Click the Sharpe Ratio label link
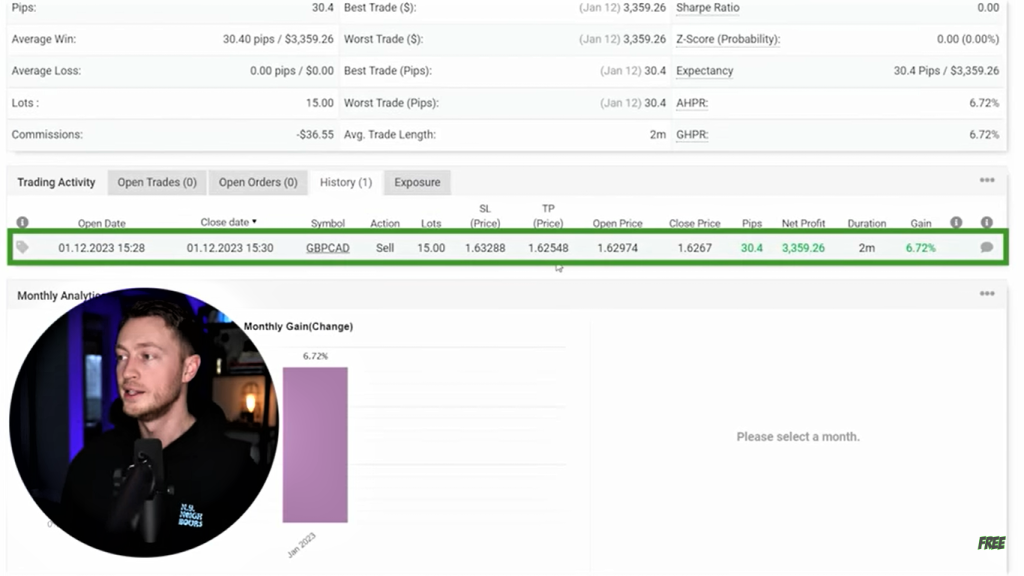The image size is (1024, 576). click(707, 8)
